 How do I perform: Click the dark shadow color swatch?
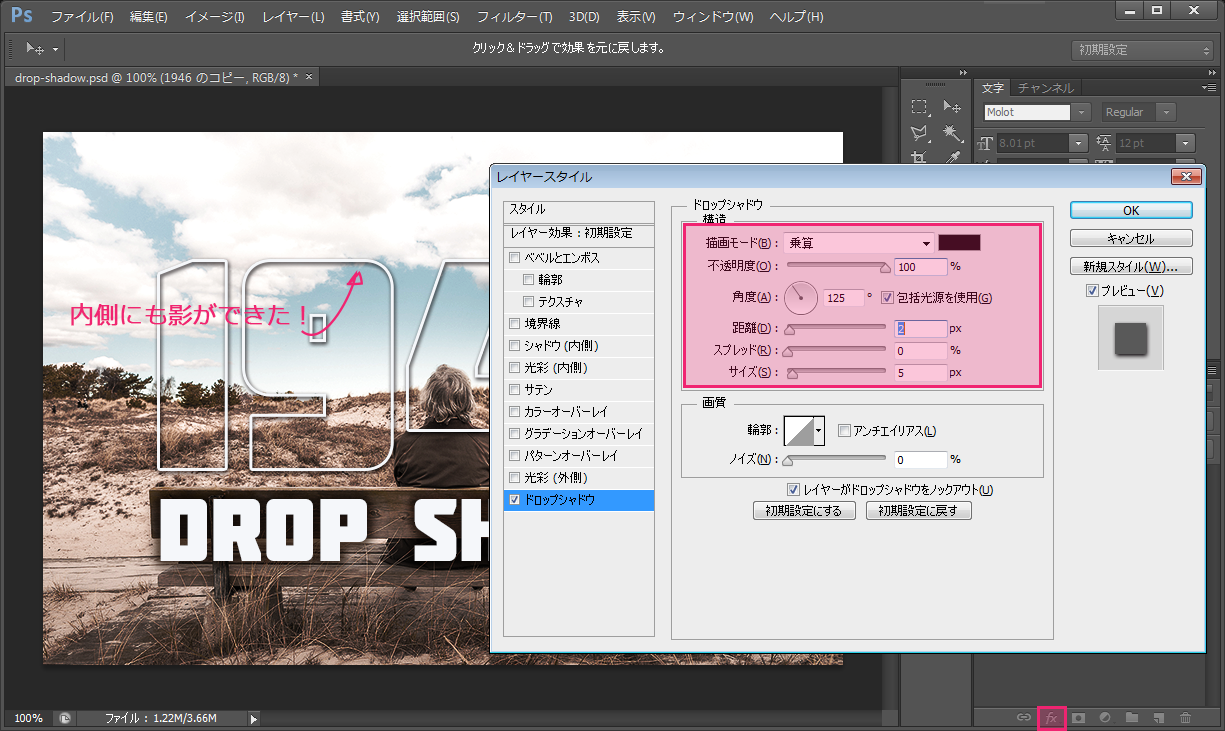click(x=958, y=242)
